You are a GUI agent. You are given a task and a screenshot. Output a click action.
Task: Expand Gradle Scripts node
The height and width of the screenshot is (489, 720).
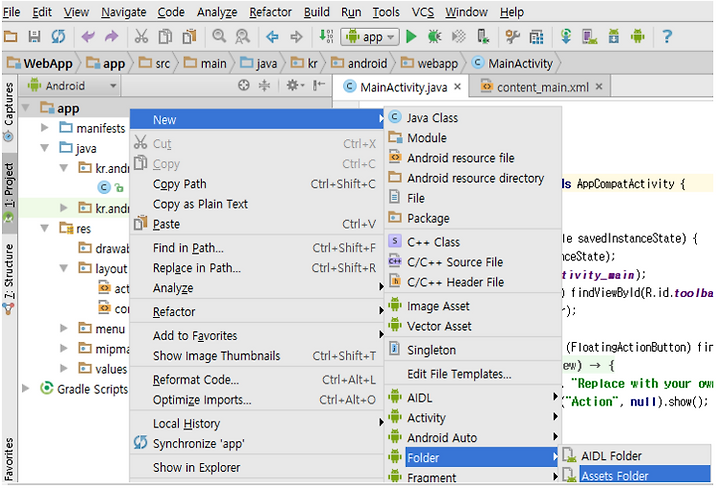[26, 388]
